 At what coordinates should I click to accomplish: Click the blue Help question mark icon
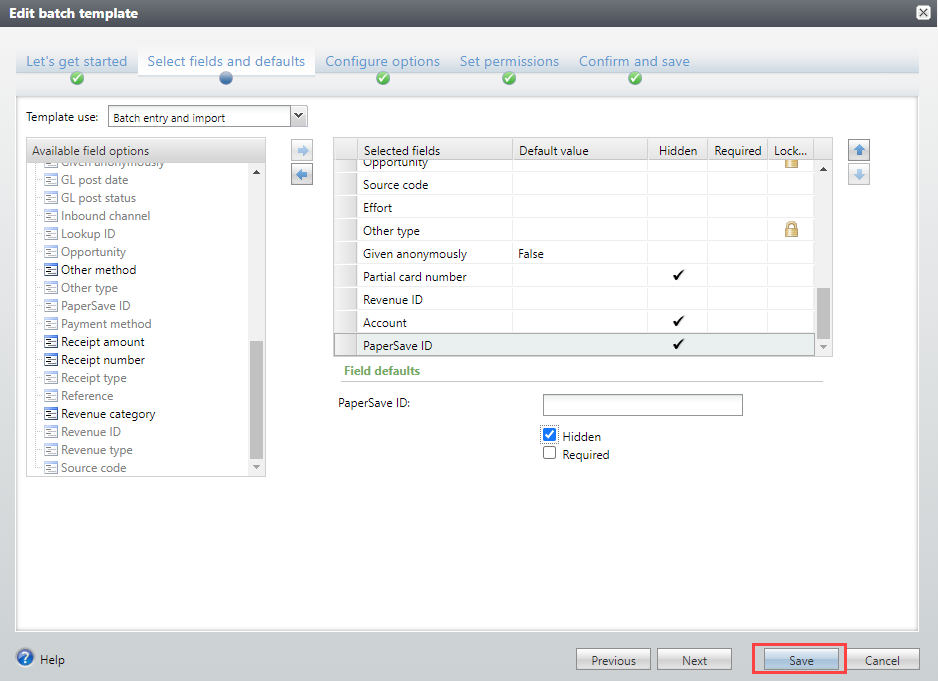coord(26,658)
